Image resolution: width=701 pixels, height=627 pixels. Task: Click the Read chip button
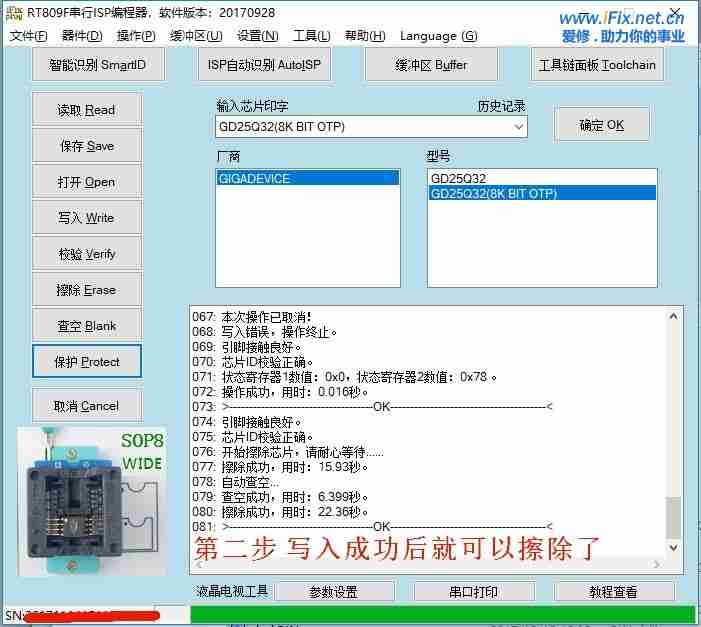point(87,110)
